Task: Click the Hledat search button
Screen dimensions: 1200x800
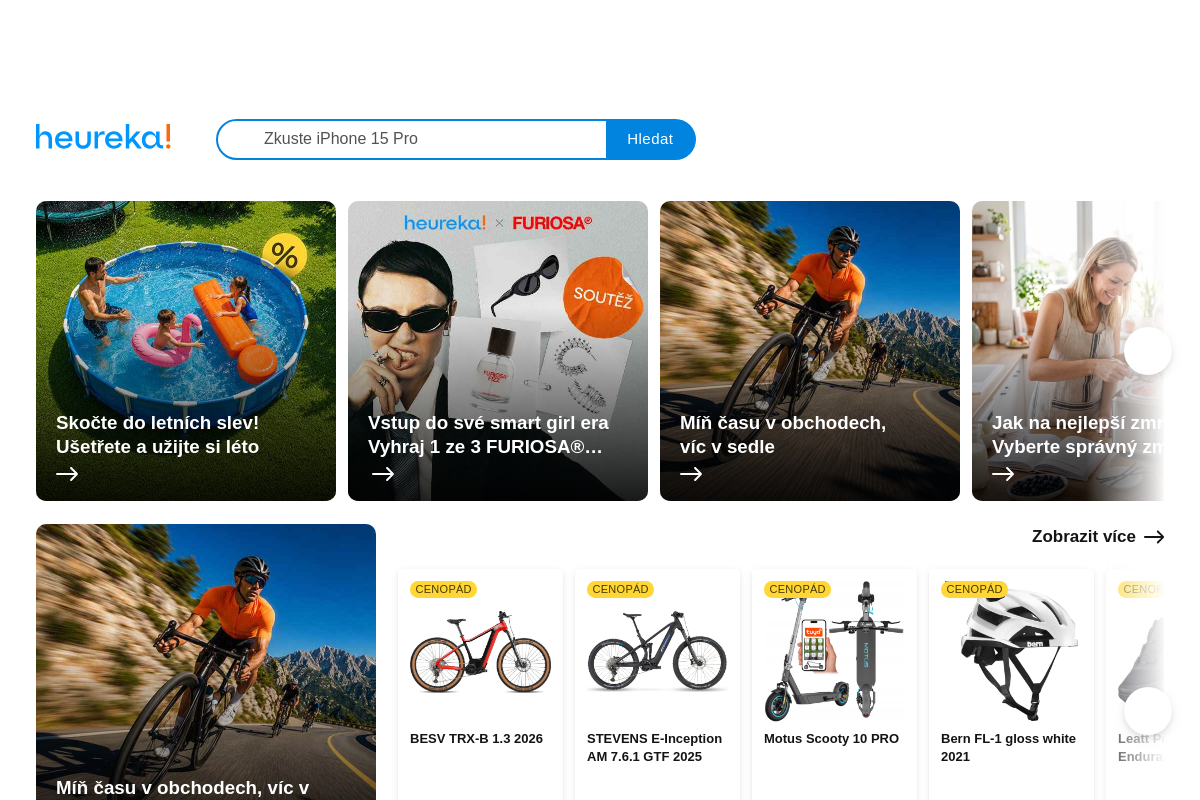Action: click(x=650, y=139)
